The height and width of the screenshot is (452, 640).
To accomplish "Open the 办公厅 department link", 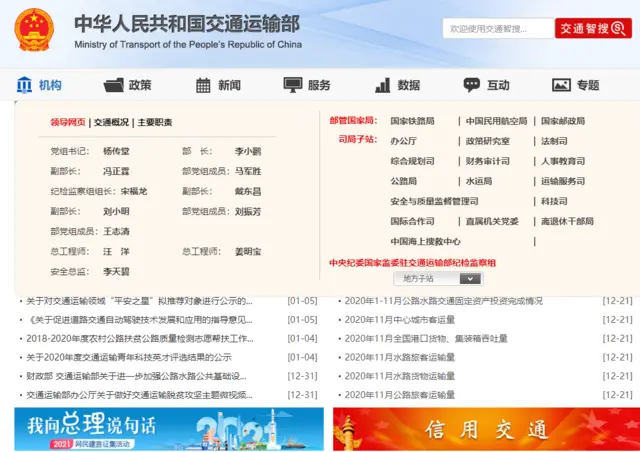I will [x=403, y=141].
